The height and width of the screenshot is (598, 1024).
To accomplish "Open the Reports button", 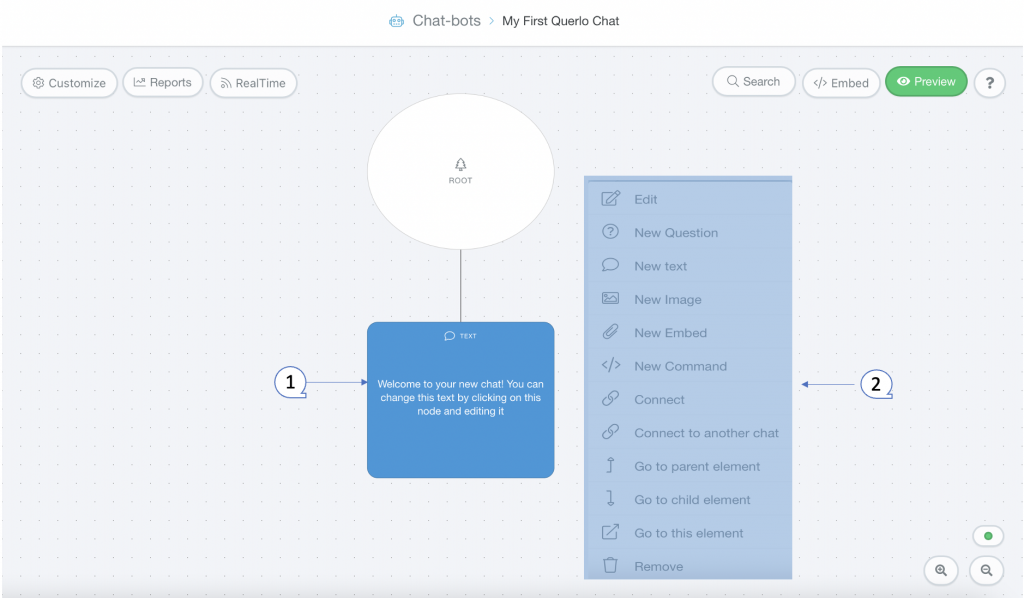I will click(163, 82).
